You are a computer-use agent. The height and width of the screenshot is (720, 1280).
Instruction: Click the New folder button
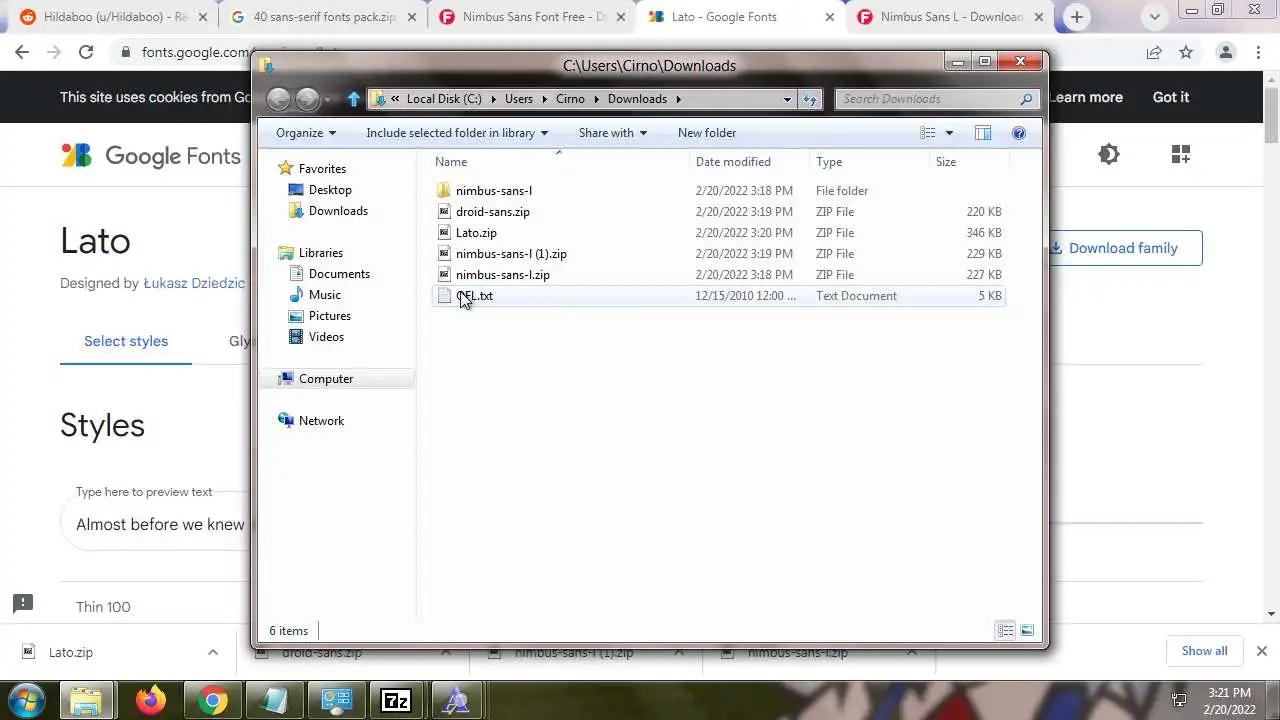pos(707,133)
